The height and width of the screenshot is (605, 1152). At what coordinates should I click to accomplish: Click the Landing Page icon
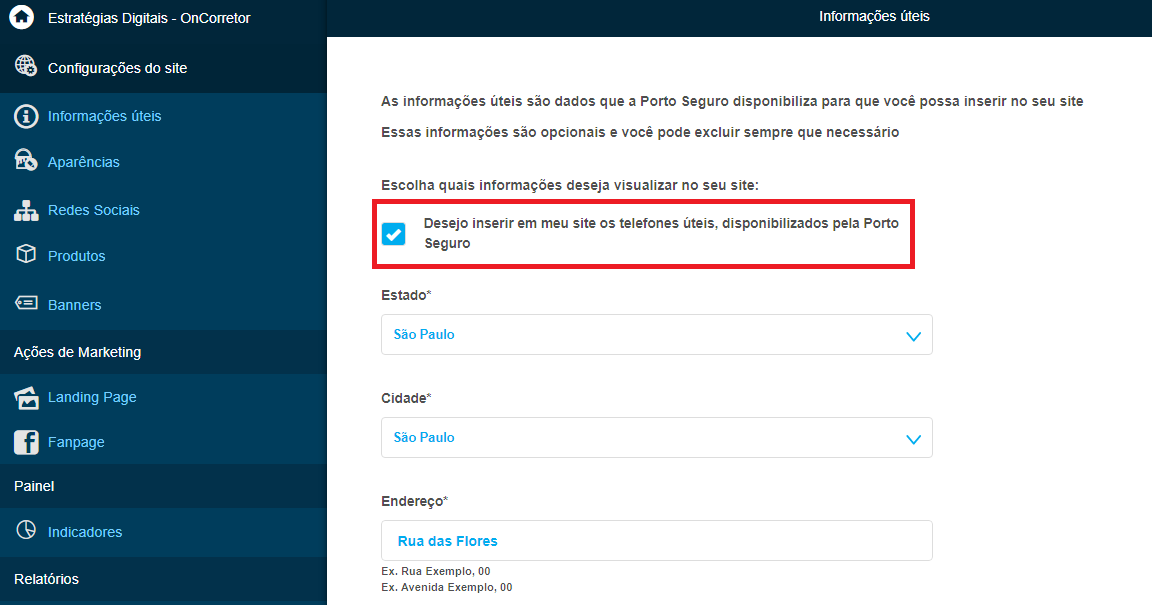click(26, 397)
